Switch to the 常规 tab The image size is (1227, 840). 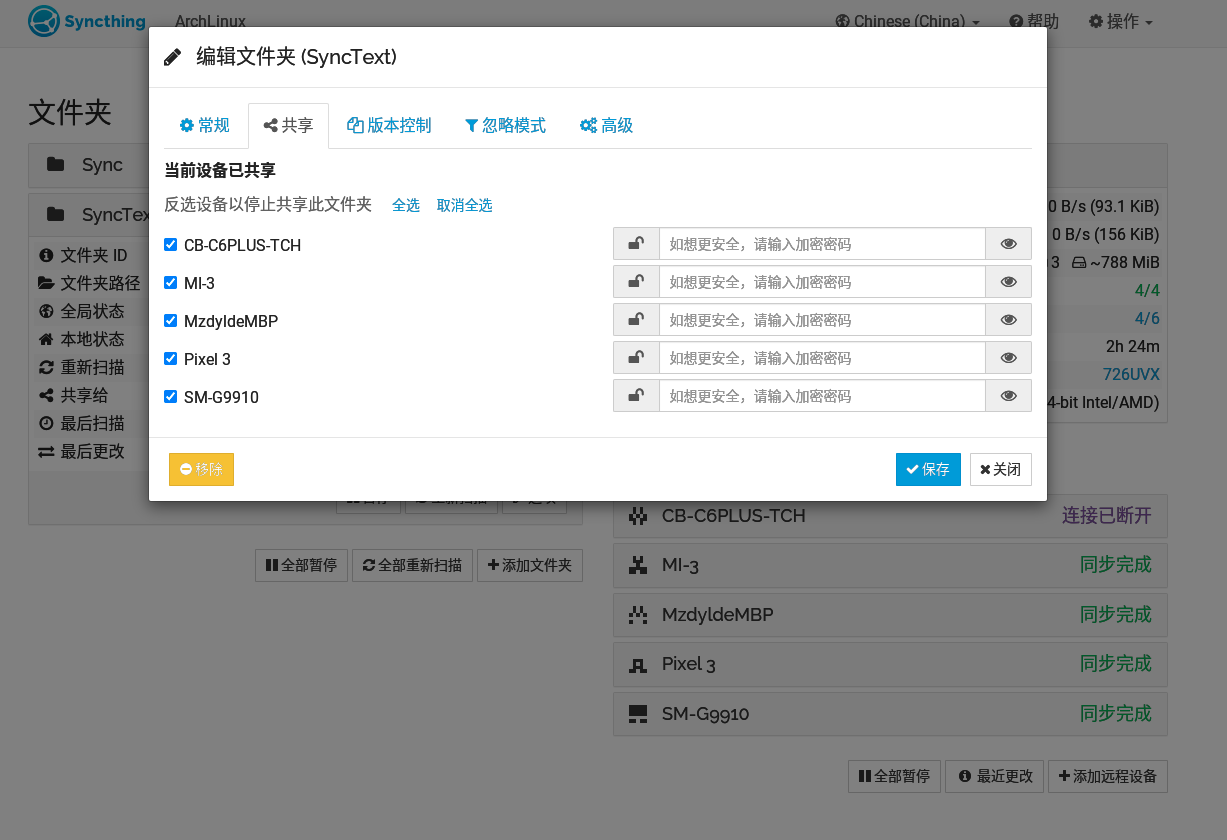[205, 125]
